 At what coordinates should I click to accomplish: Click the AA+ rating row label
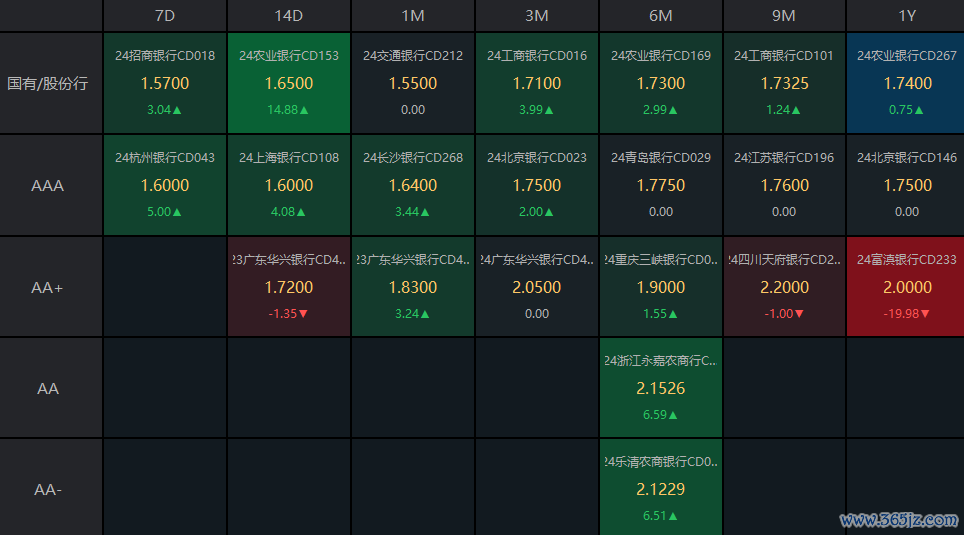pos(51,287)
